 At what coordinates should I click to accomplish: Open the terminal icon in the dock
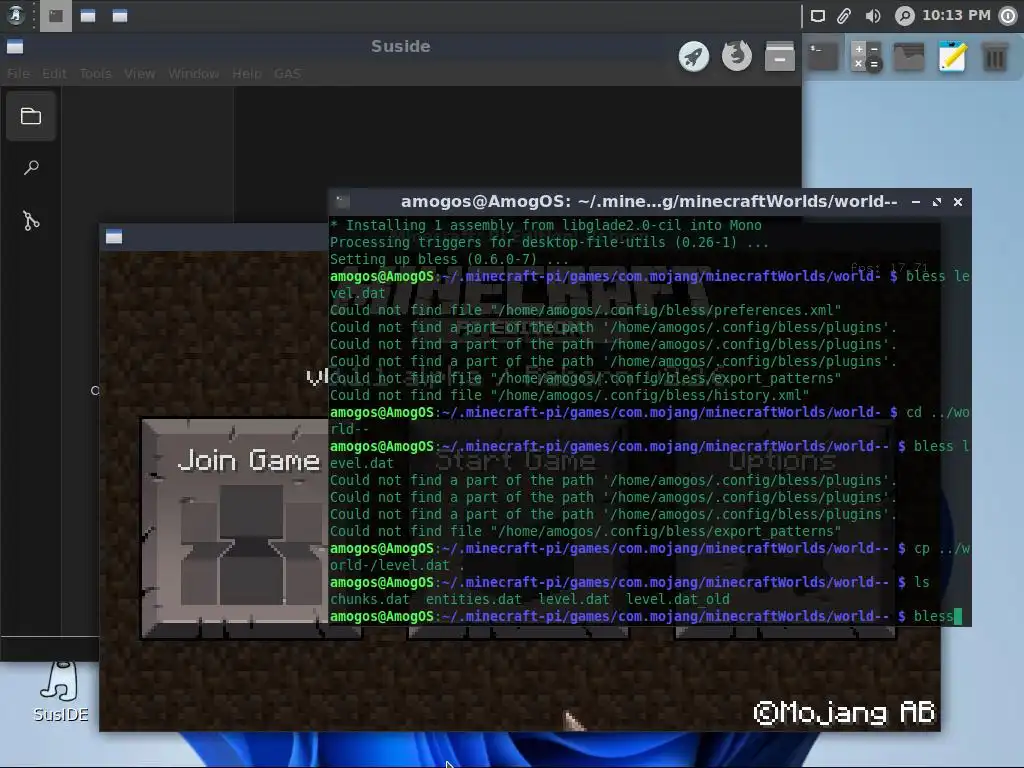click(x=824, y=56)
